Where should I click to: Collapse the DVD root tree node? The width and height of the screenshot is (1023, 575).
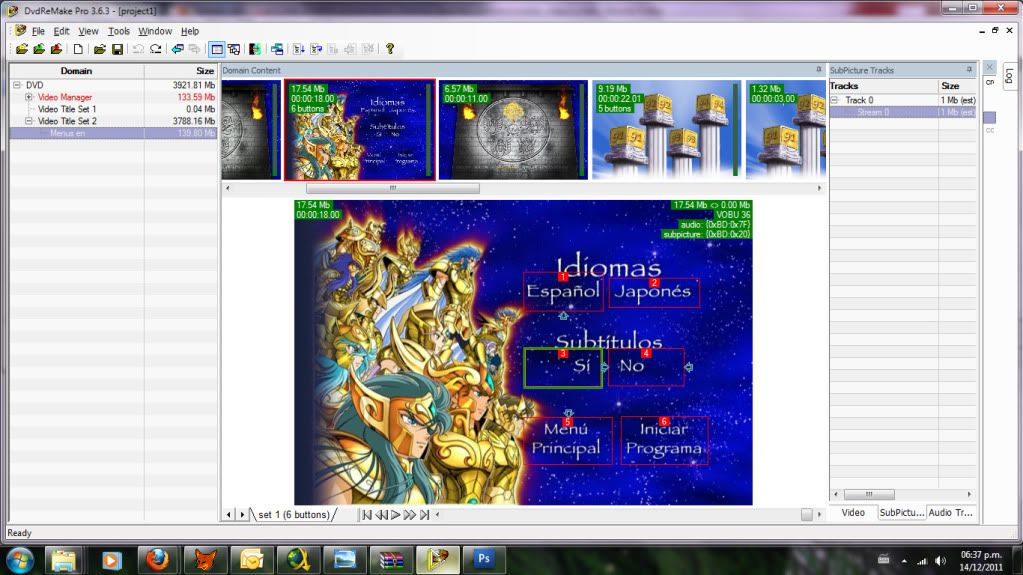(x=17, y=85)
